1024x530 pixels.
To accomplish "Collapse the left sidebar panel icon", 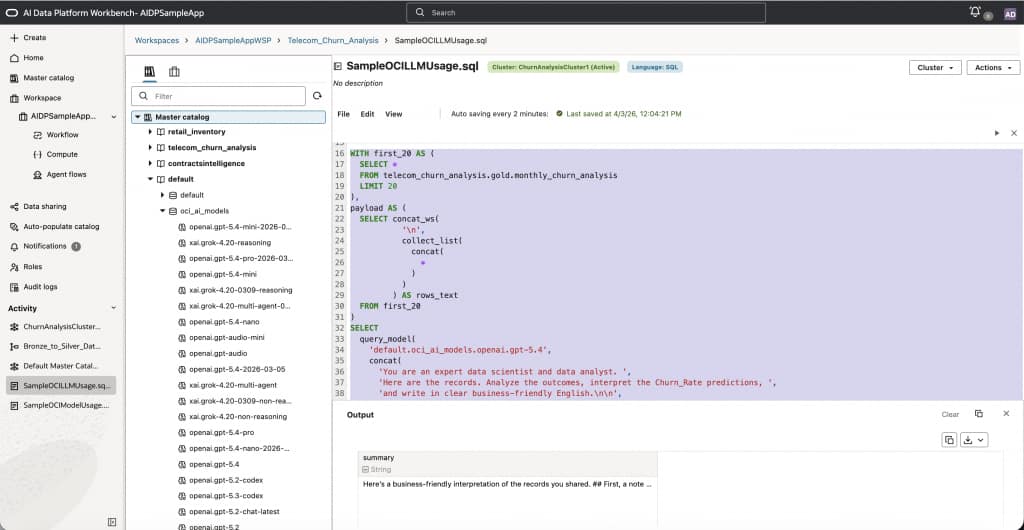I will [112, 521].
